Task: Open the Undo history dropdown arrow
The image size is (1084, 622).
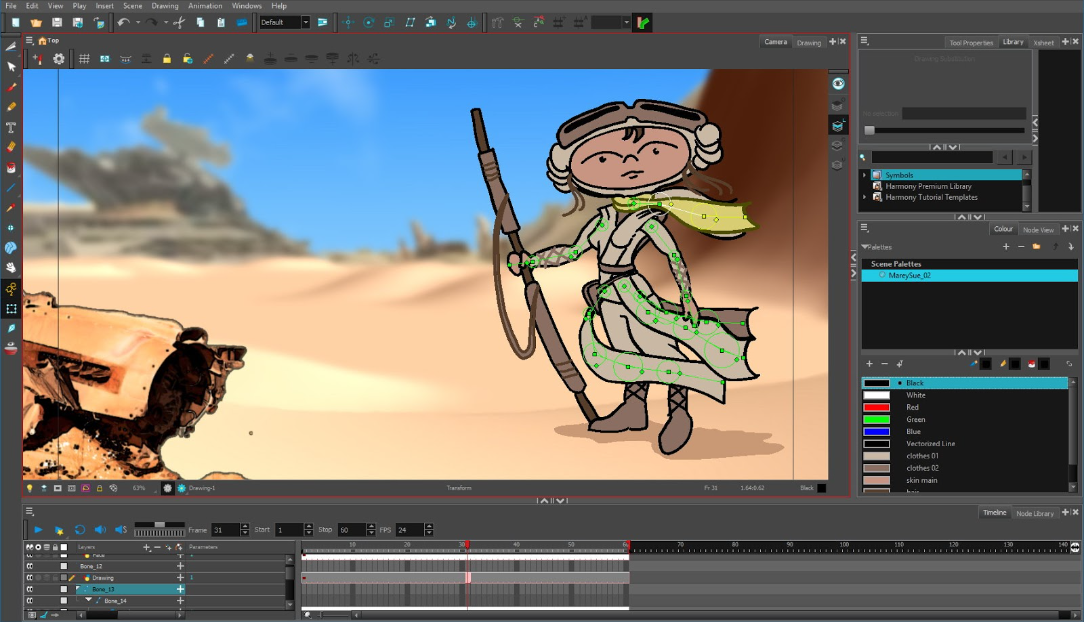Action: (138, 23)
